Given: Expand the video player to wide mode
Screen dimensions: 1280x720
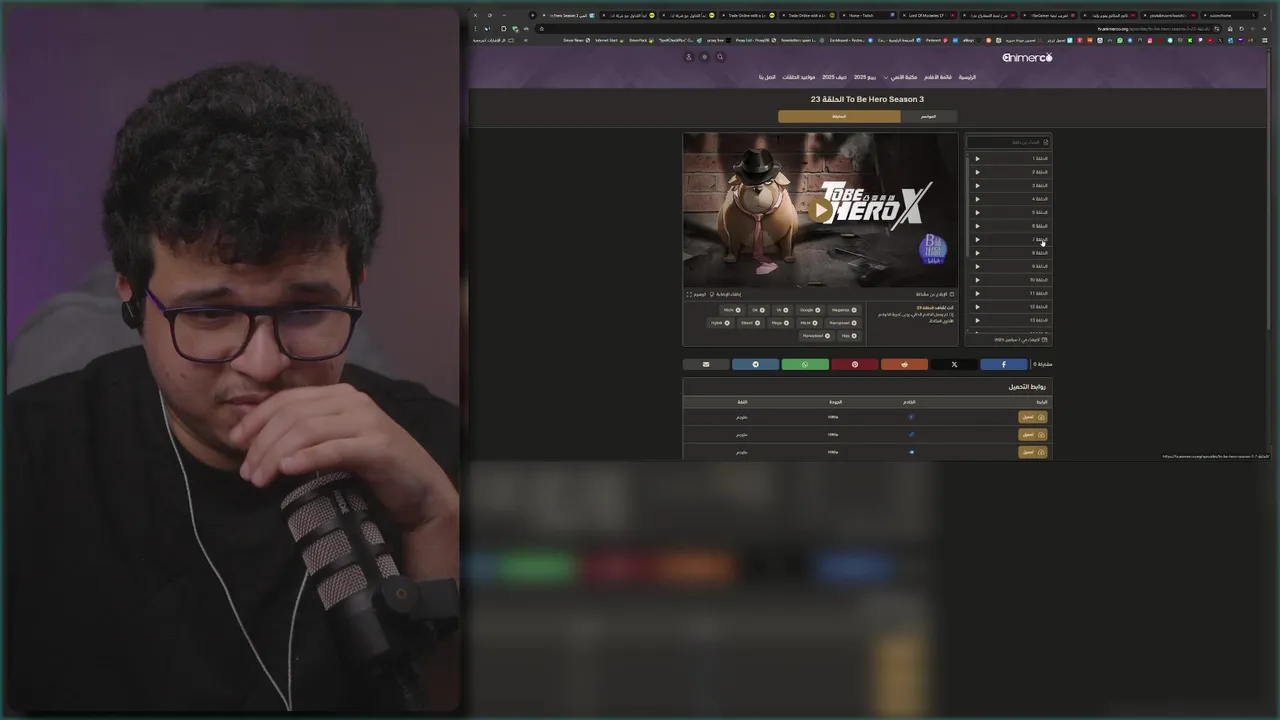Looking at the screenshot, I should pos(696,294).
